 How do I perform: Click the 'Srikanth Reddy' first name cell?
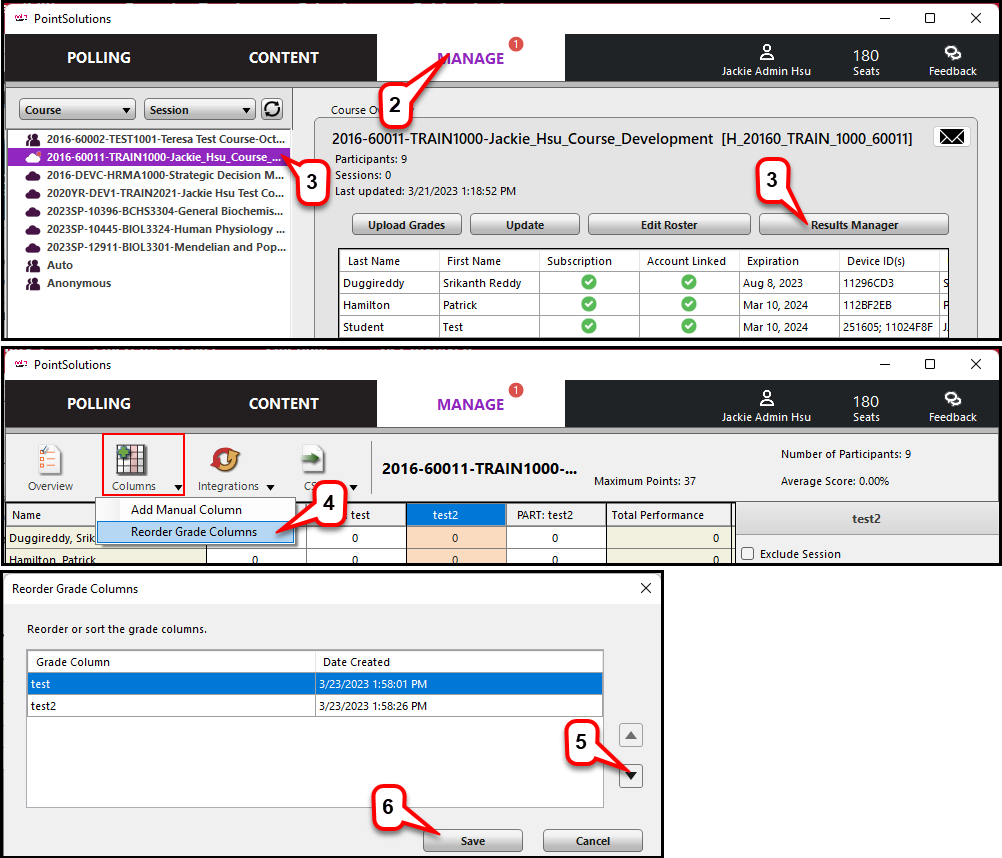[489, 283]
